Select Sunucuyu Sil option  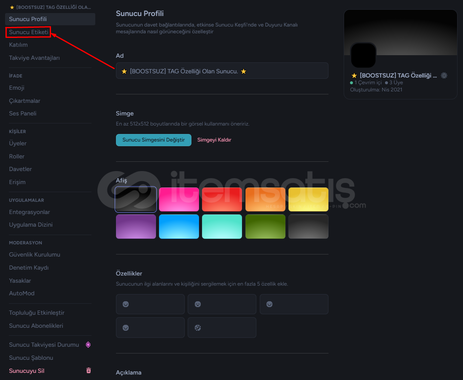click(x=27, y=371)
